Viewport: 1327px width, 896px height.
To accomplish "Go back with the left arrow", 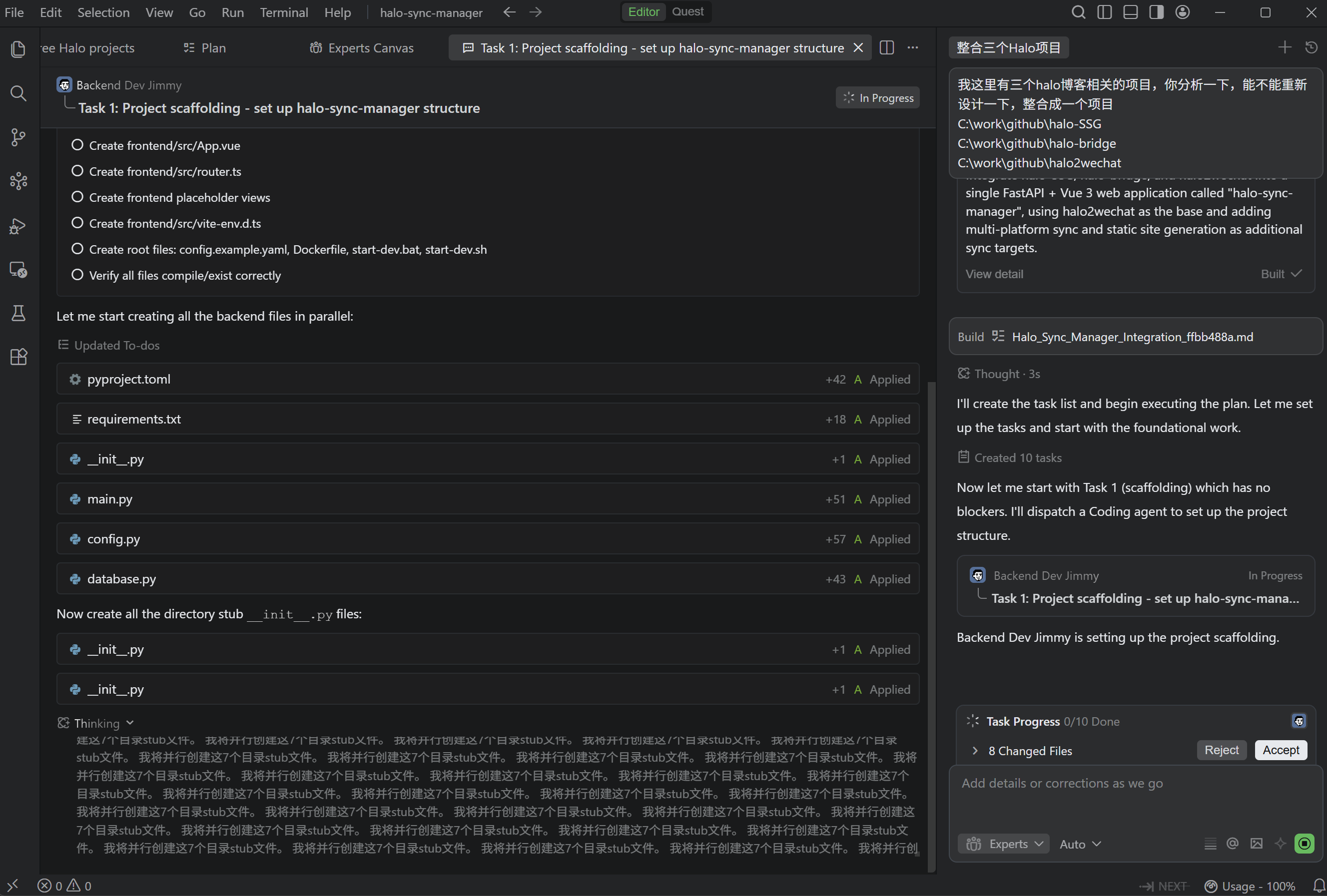I will click(x=509, y=12).
